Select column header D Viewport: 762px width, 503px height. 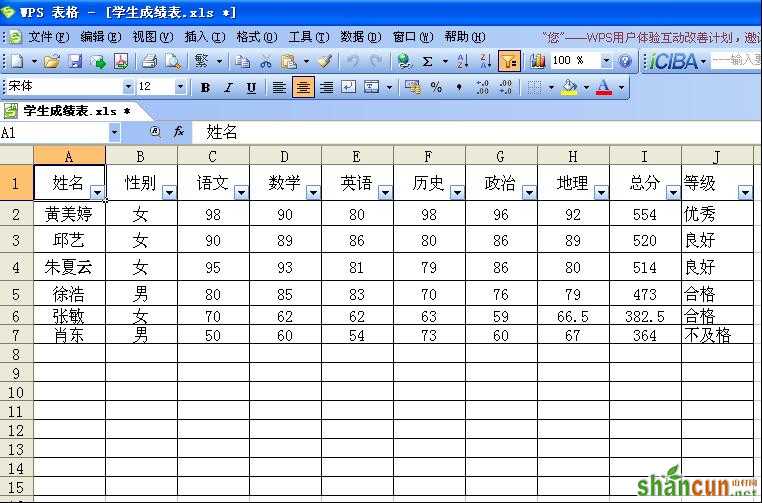(x=285, y=156)
